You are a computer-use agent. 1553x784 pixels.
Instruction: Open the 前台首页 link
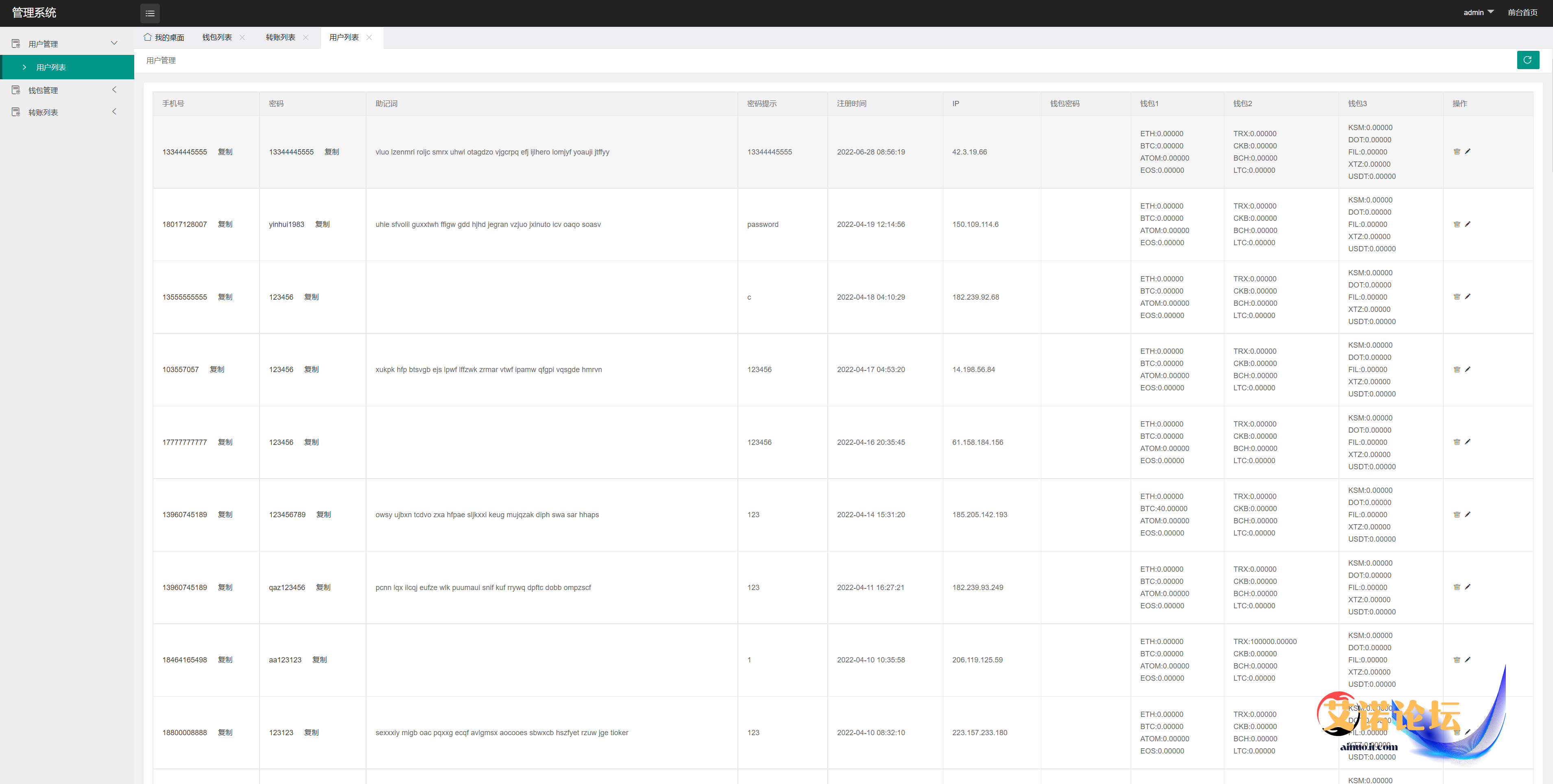coord(1522,13)
